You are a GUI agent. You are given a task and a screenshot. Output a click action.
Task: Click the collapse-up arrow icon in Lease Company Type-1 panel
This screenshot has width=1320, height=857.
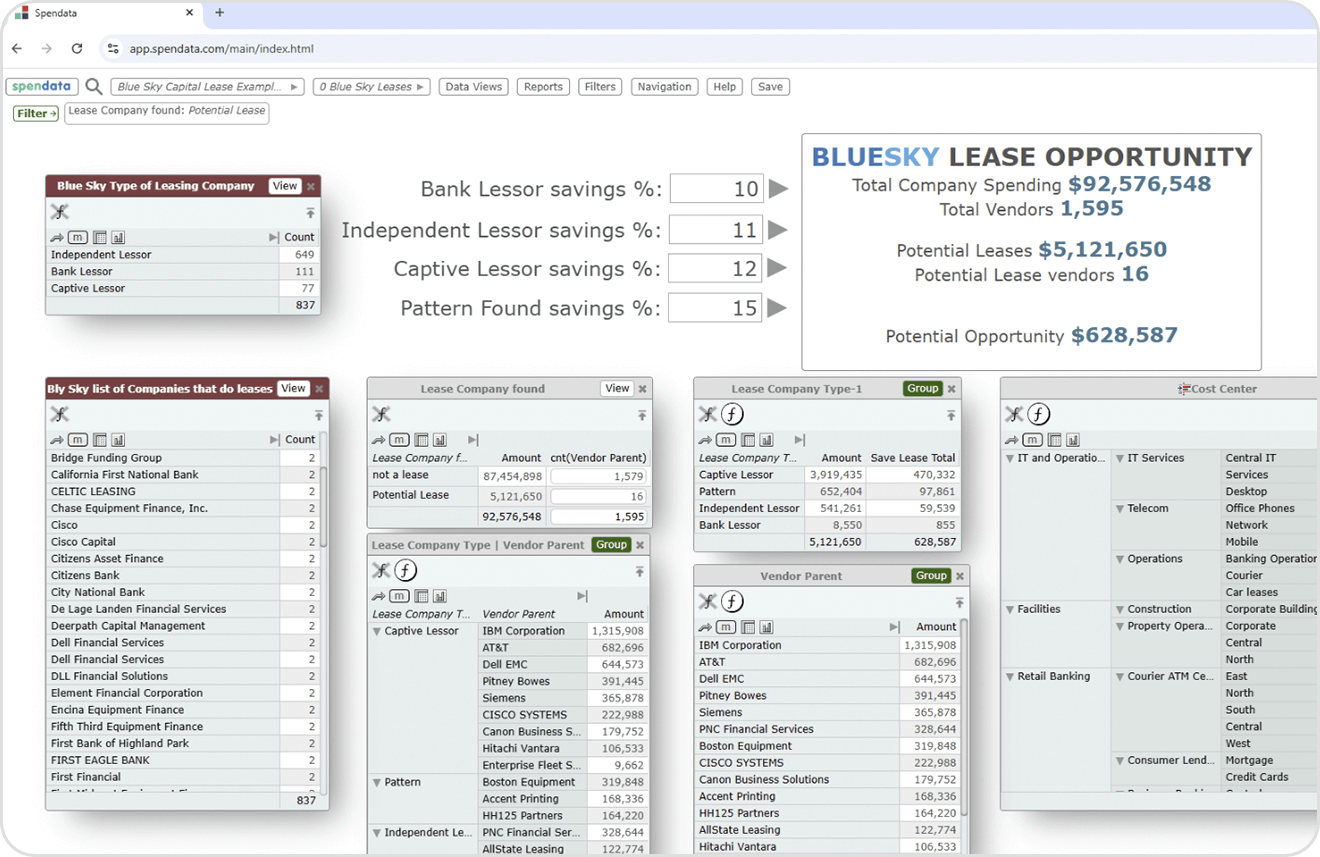[x=951, y=414]
